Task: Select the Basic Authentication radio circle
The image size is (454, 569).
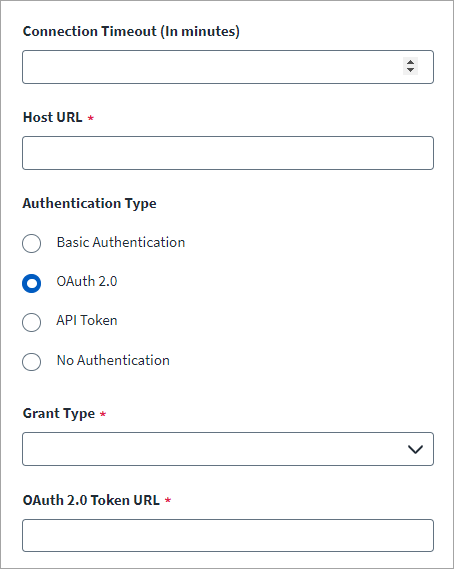Action: pos(32,243)
